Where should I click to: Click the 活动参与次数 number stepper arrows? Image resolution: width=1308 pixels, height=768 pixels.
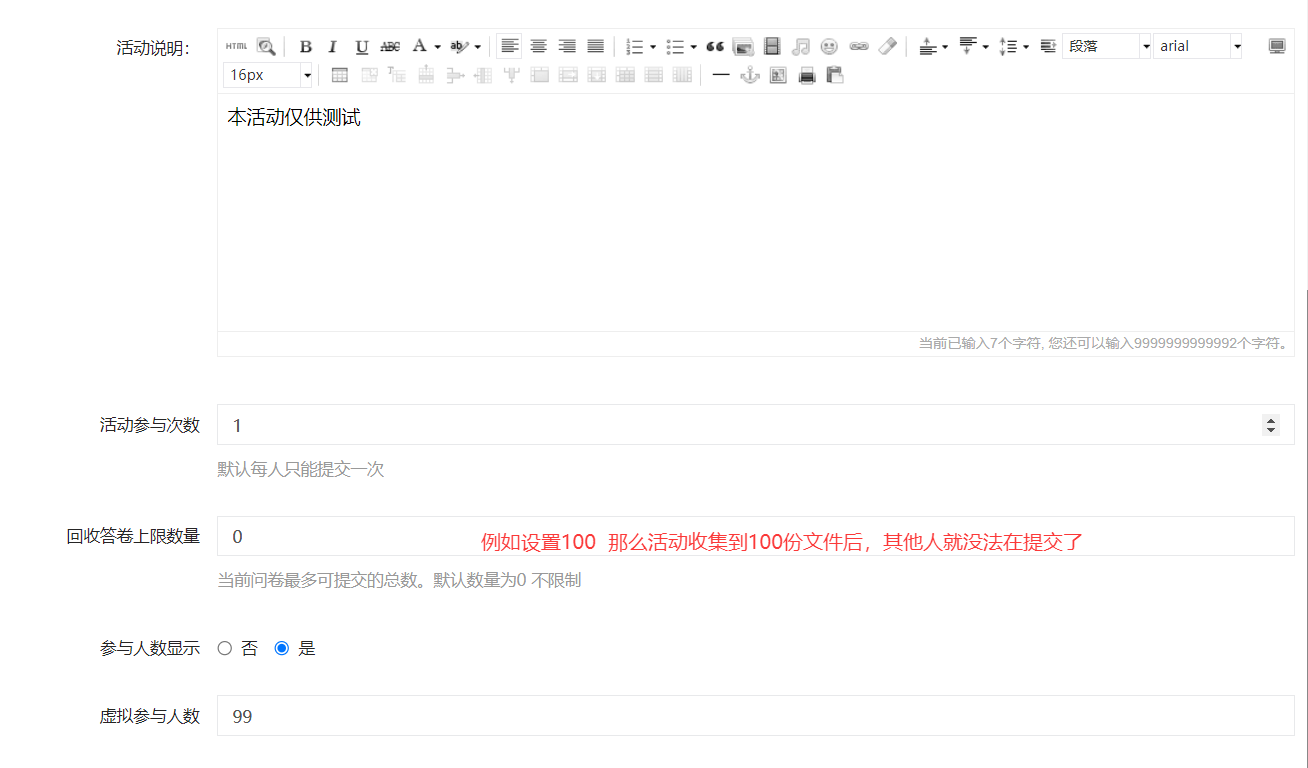click(x=1271, y=425)
